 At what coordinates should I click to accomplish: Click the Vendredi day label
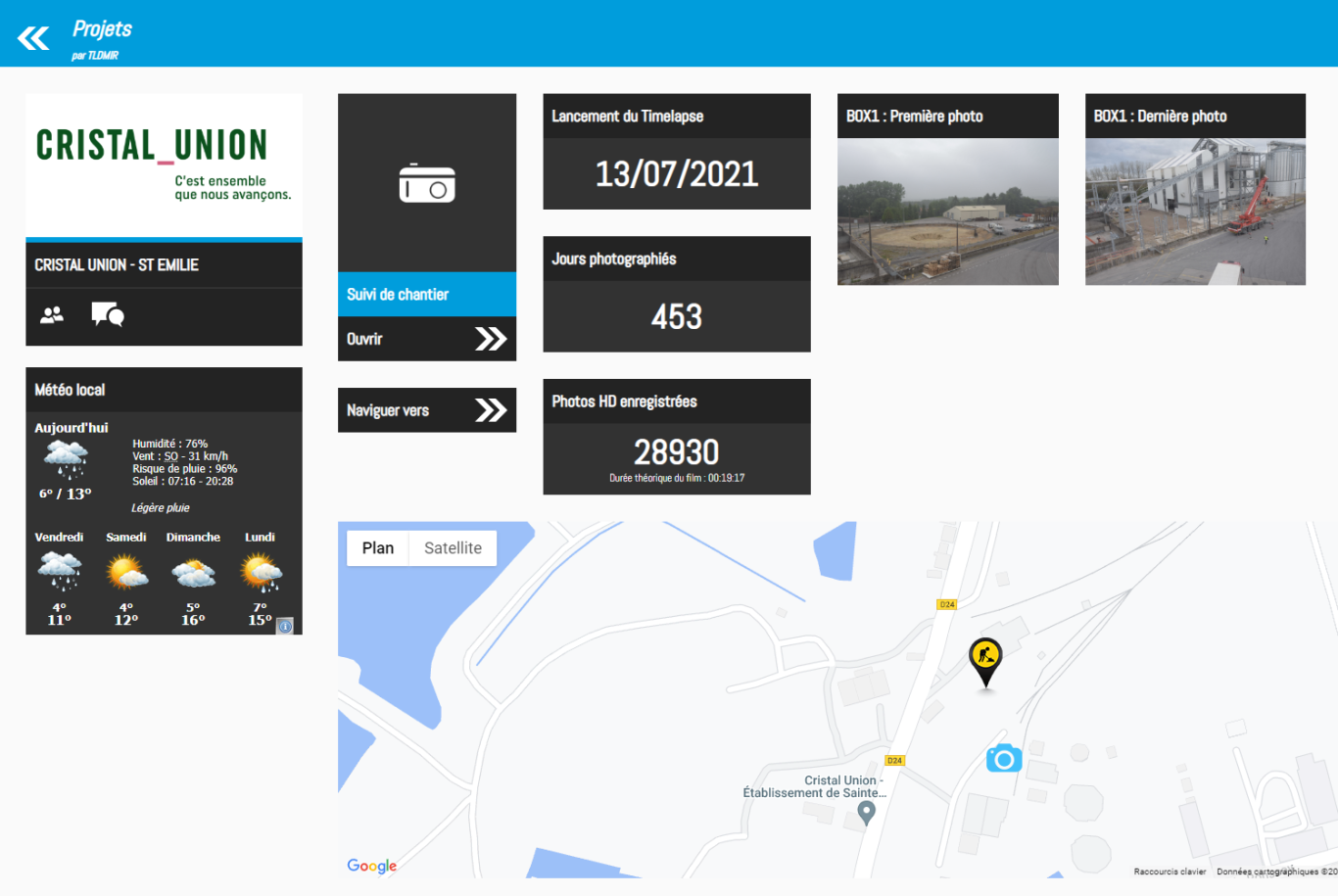[60, 538]
